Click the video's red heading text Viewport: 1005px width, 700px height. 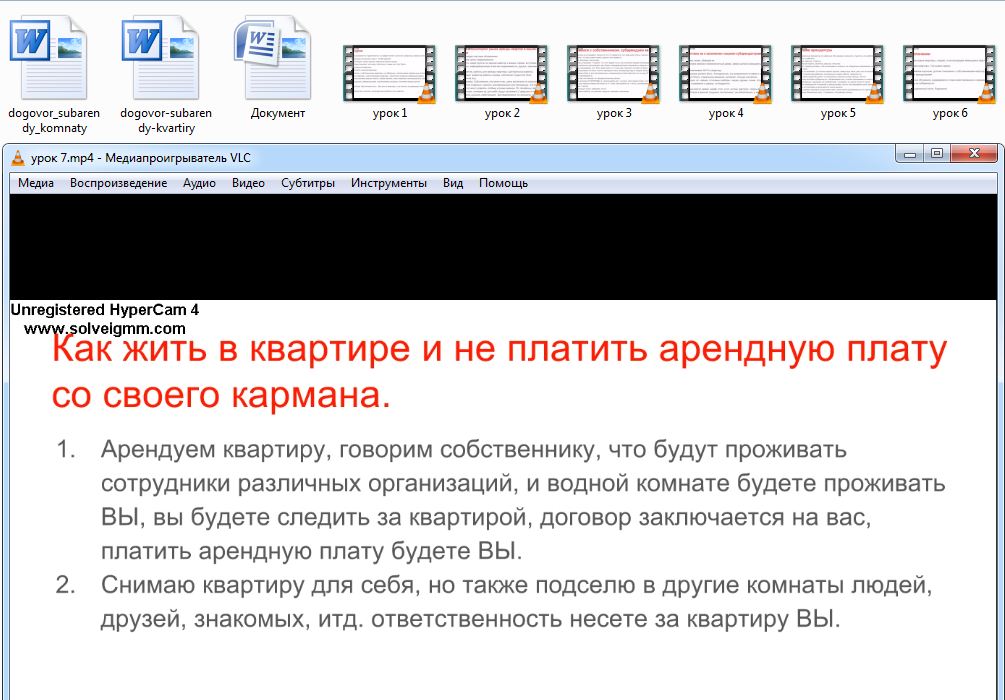[499, 373]
